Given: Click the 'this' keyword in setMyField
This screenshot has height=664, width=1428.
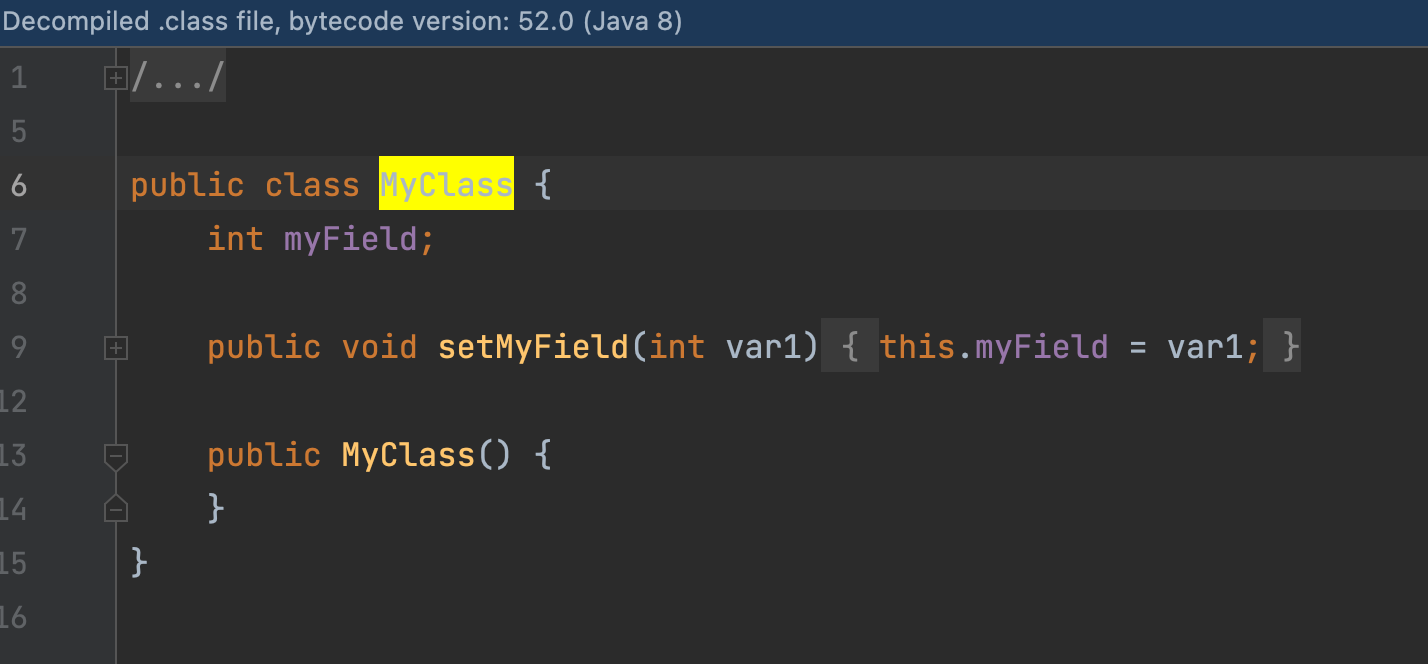Looking at the screenshot, I should pos(917,347).
